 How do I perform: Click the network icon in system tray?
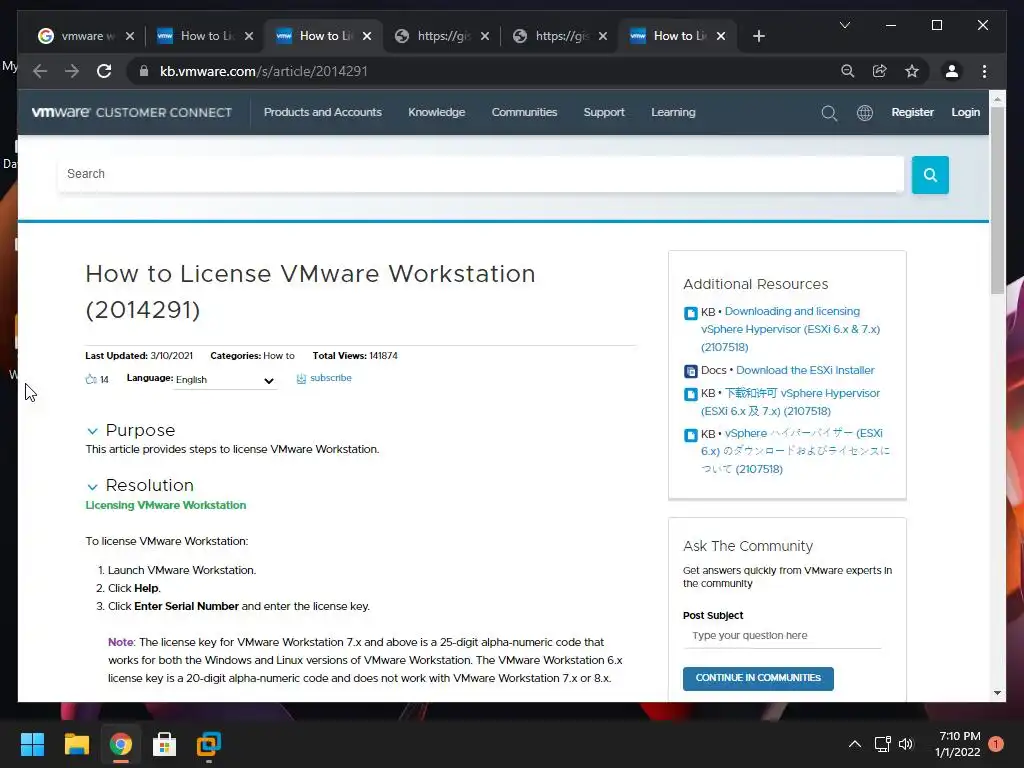coord(882,744)
